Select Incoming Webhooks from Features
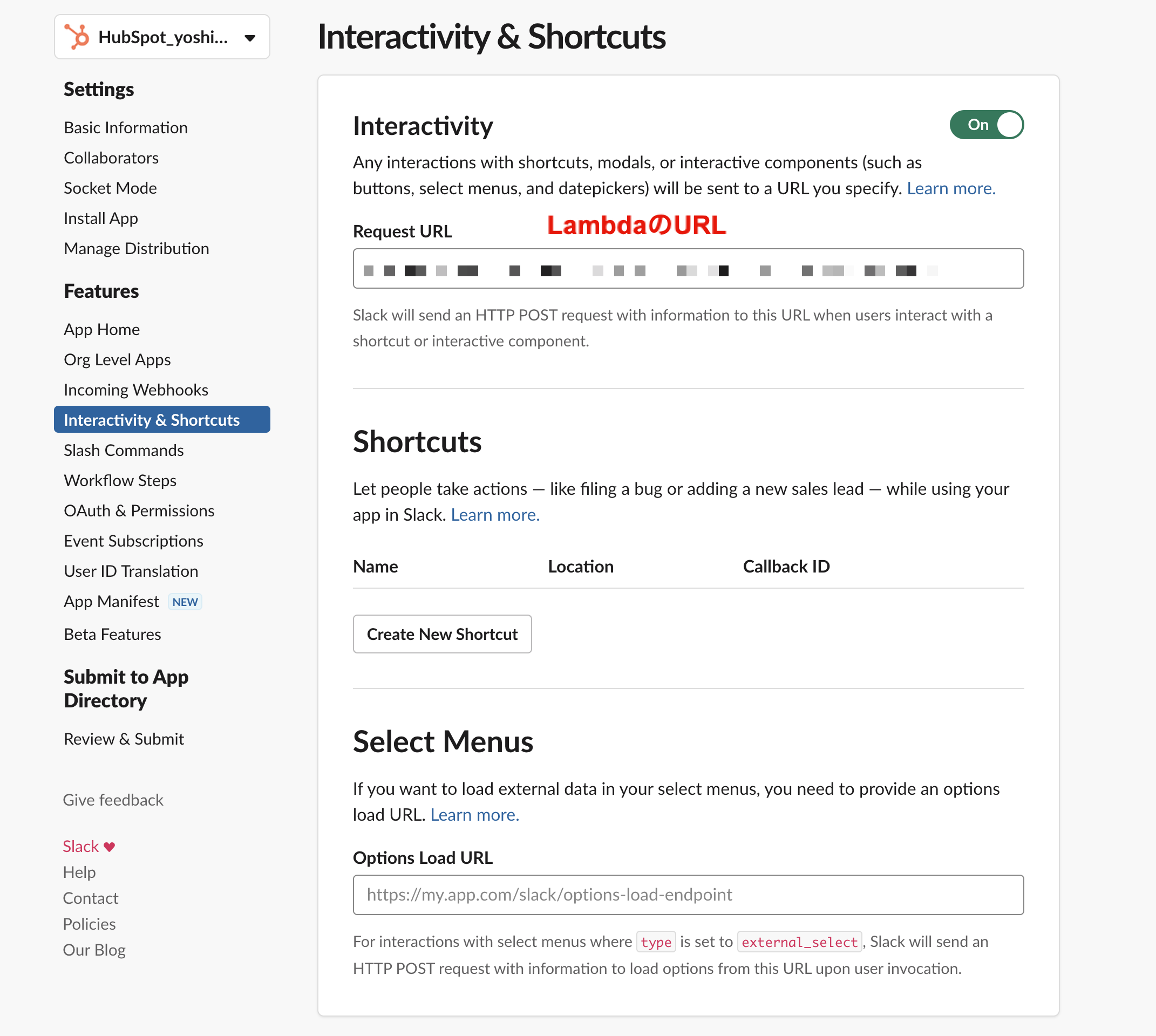Screen dimensions: 1156x1036 pyautogui.click(x=135, y=390)
